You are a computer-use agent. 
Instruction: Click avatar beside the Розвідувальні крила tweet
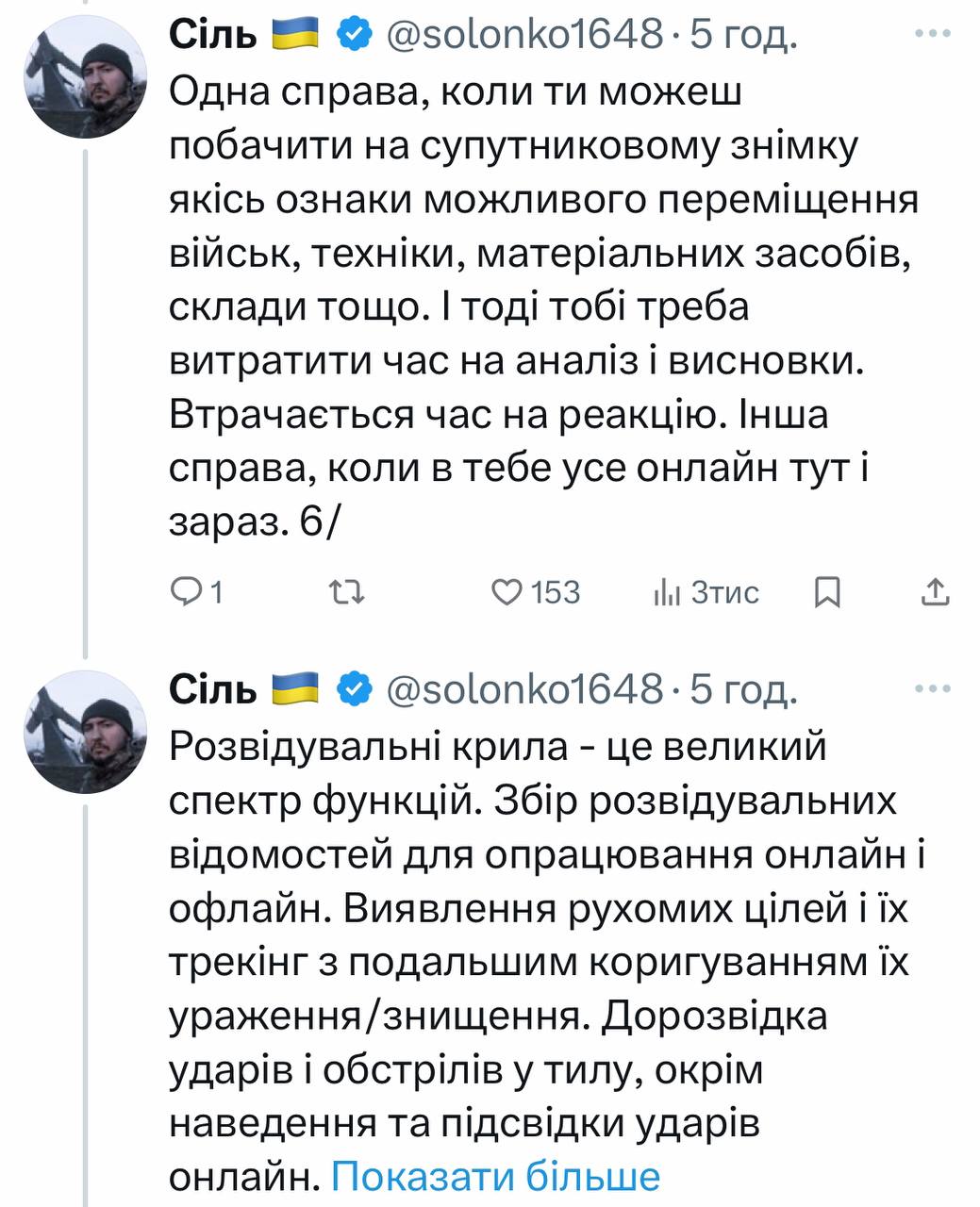click(x=85, y=733)
